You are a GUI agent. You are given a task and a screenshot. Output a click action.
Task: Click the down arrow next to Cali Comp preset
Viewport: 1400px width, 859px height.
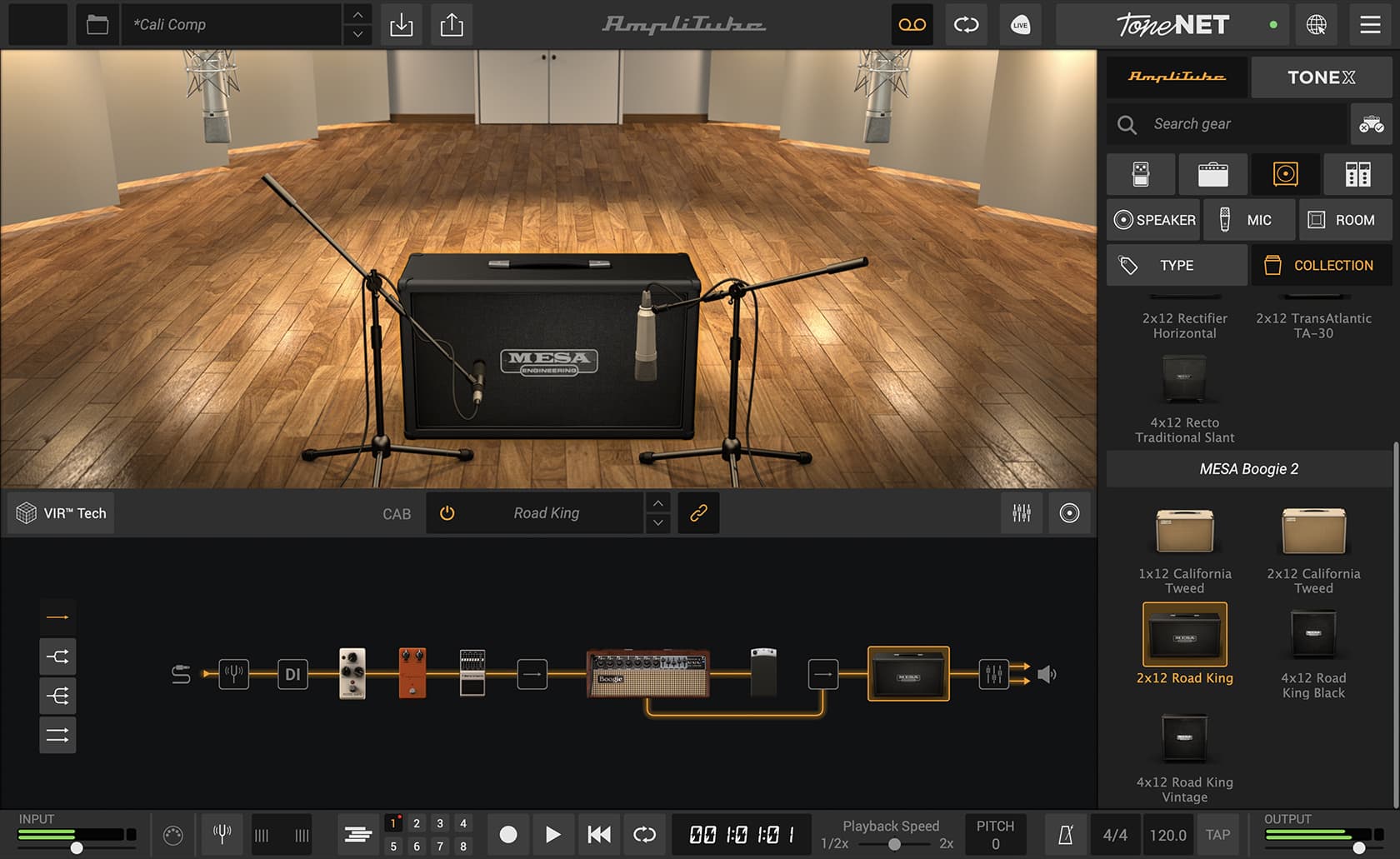coord(356,34)
